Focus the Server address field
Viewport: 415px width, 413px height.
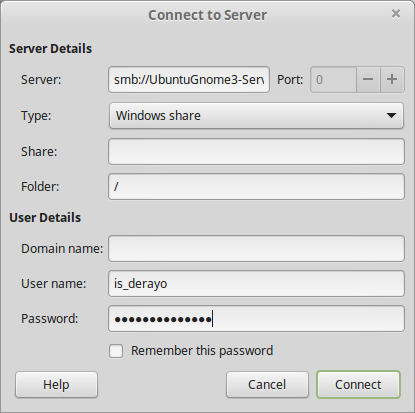(189, 80)
